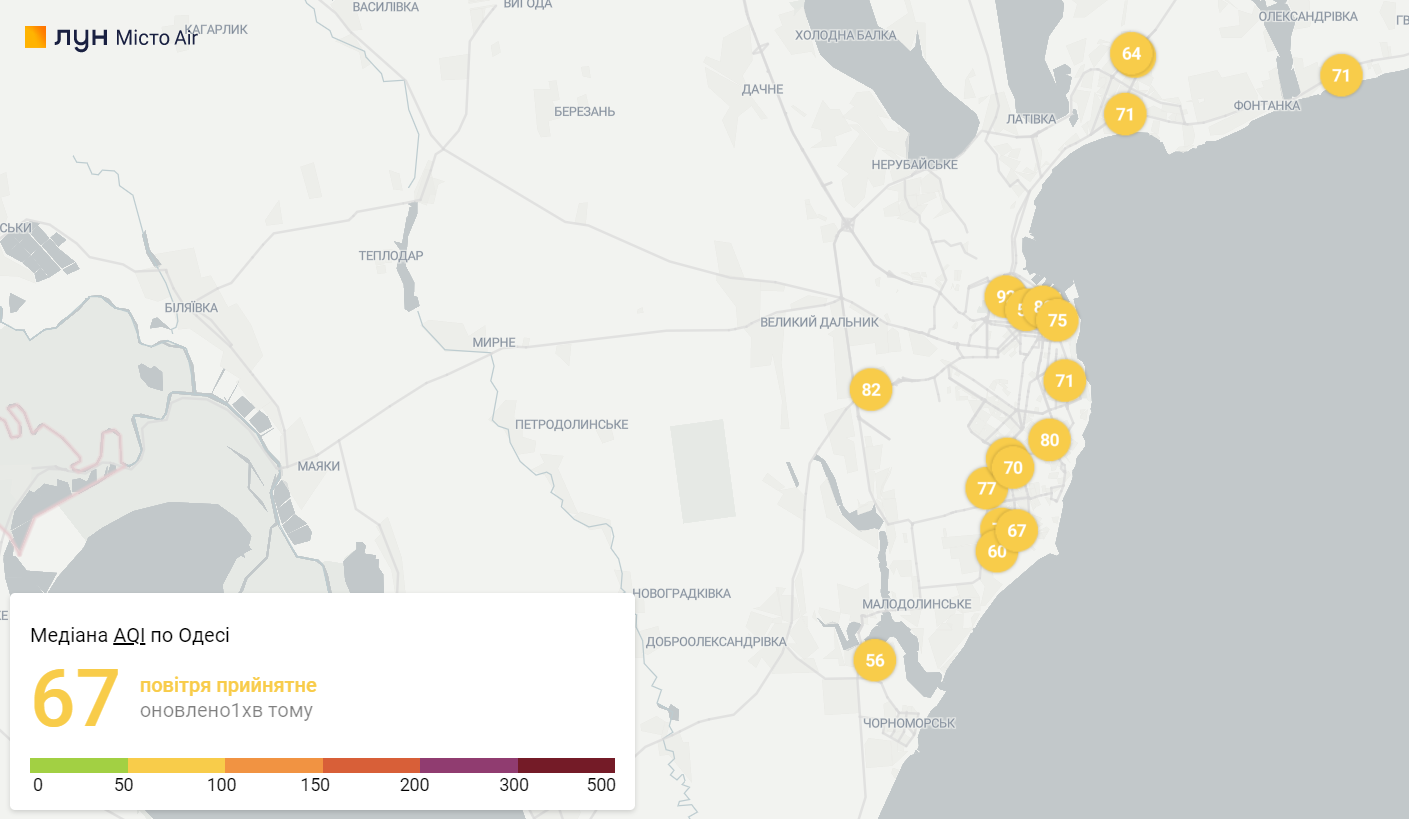The image size is (1409, 819).
Task: Click the yellow 50–100 scale segment
Action: click(176, 765)
